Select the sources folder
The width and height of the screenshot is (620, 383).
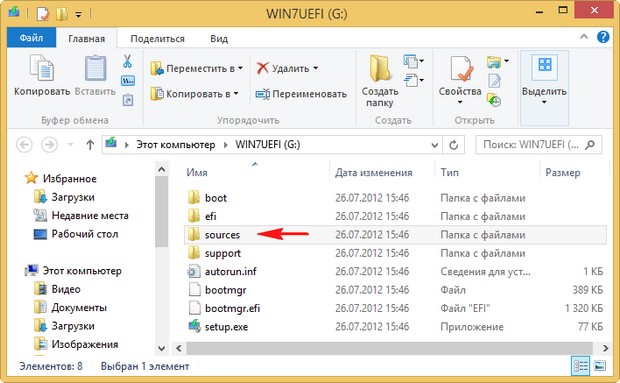[x=395, y=235]
